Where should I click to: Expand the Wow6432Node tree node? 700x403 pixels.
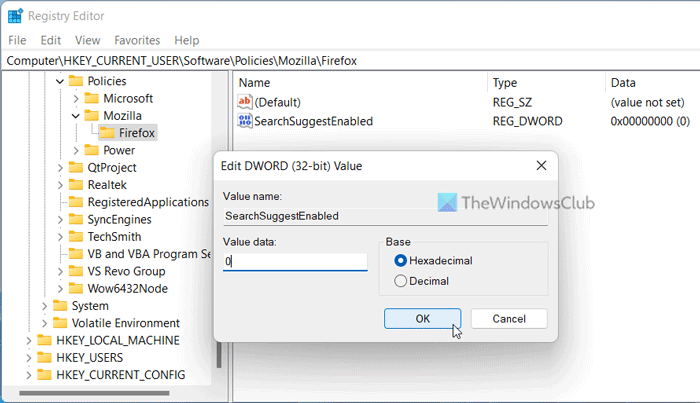60,289
